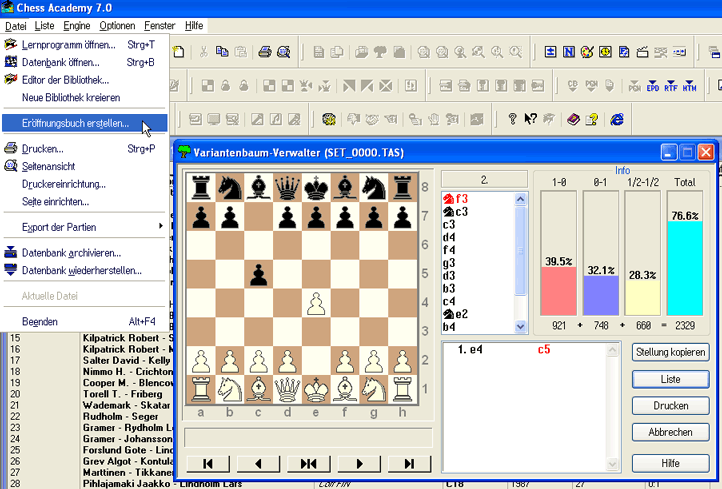Image resolution: width=722 pixels, height=489 pixels.
Task: Click the blue N toolbar icon
Action: pos(569,52)
